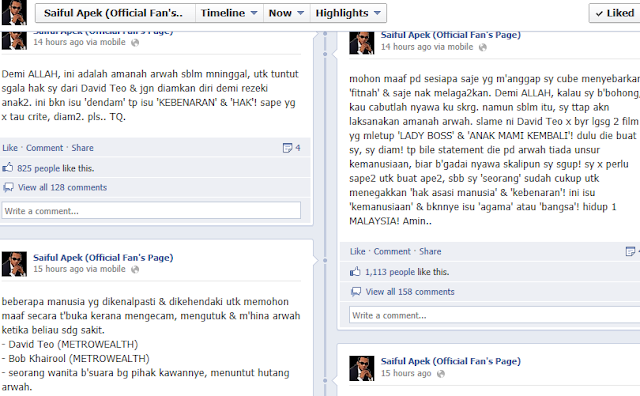
Task: View all 128 comments
Action: 62,187
